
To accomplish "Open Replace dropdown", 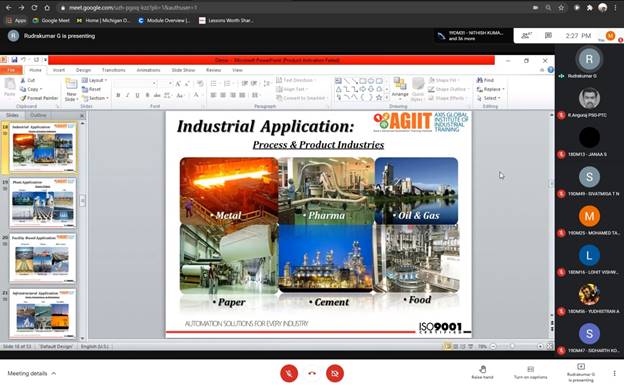I will (491, 89).
